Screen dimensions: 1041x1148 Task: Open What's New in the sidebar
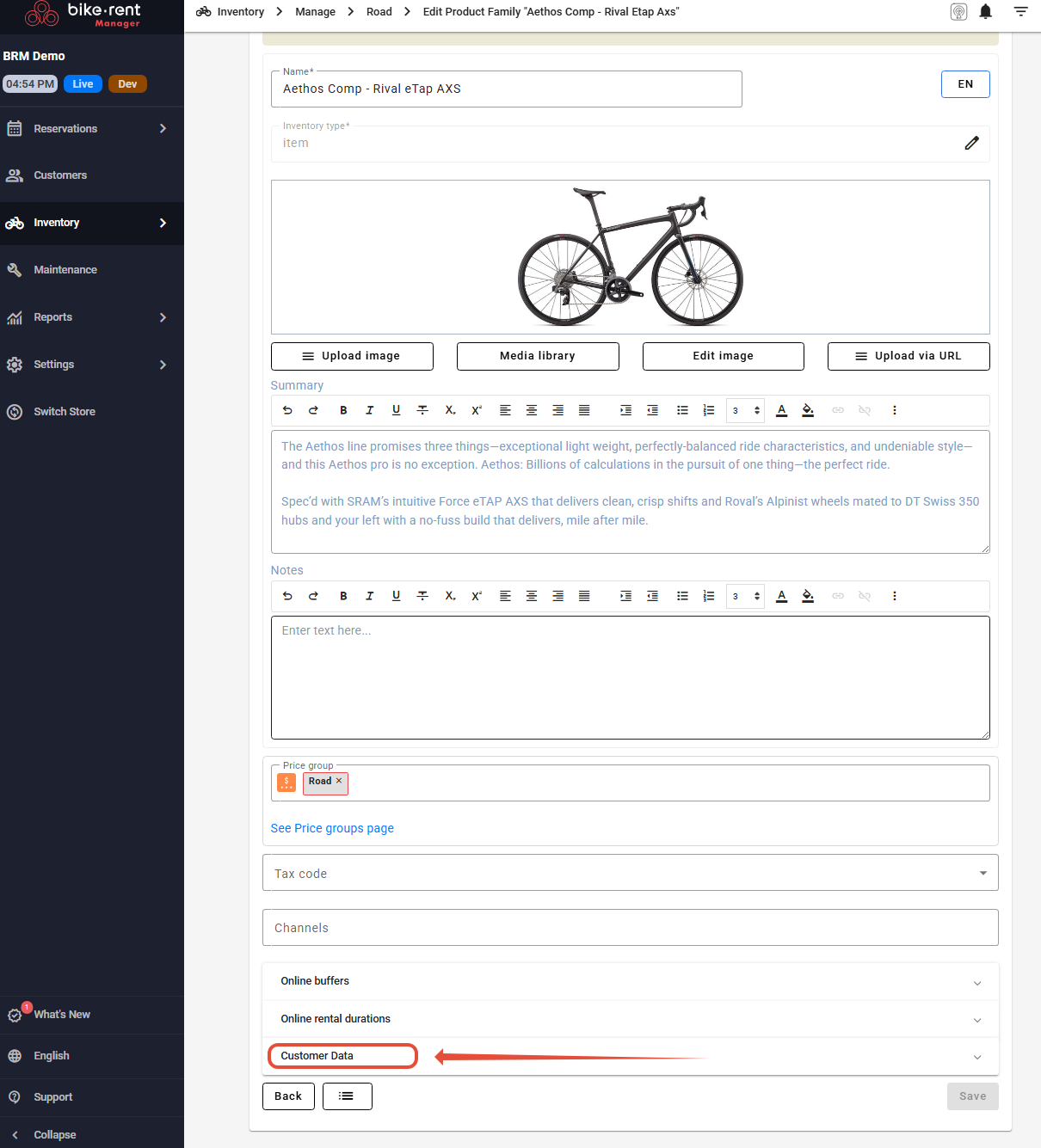(x=92, y=1015)
